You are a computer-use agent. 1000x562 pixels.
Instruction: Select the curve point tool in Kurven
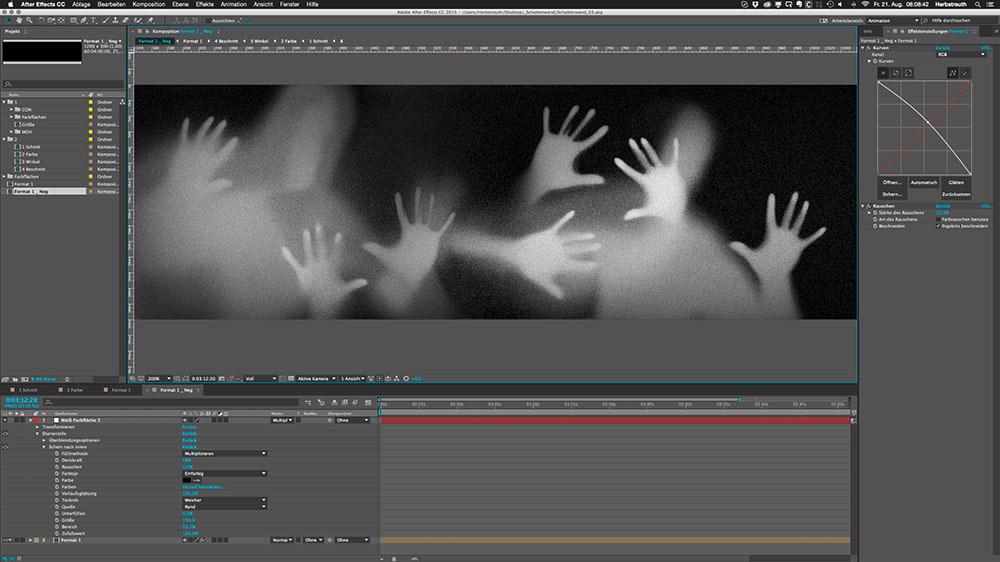pyautogui.click(x=953, y=73)
